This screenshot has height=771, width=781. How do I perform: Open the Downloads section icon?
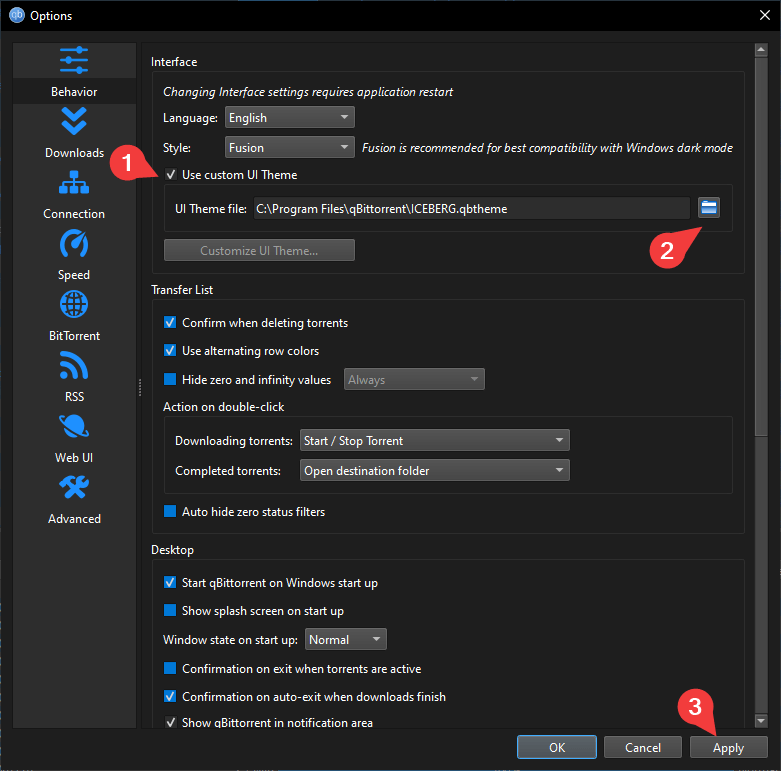[x=74, y=122]
